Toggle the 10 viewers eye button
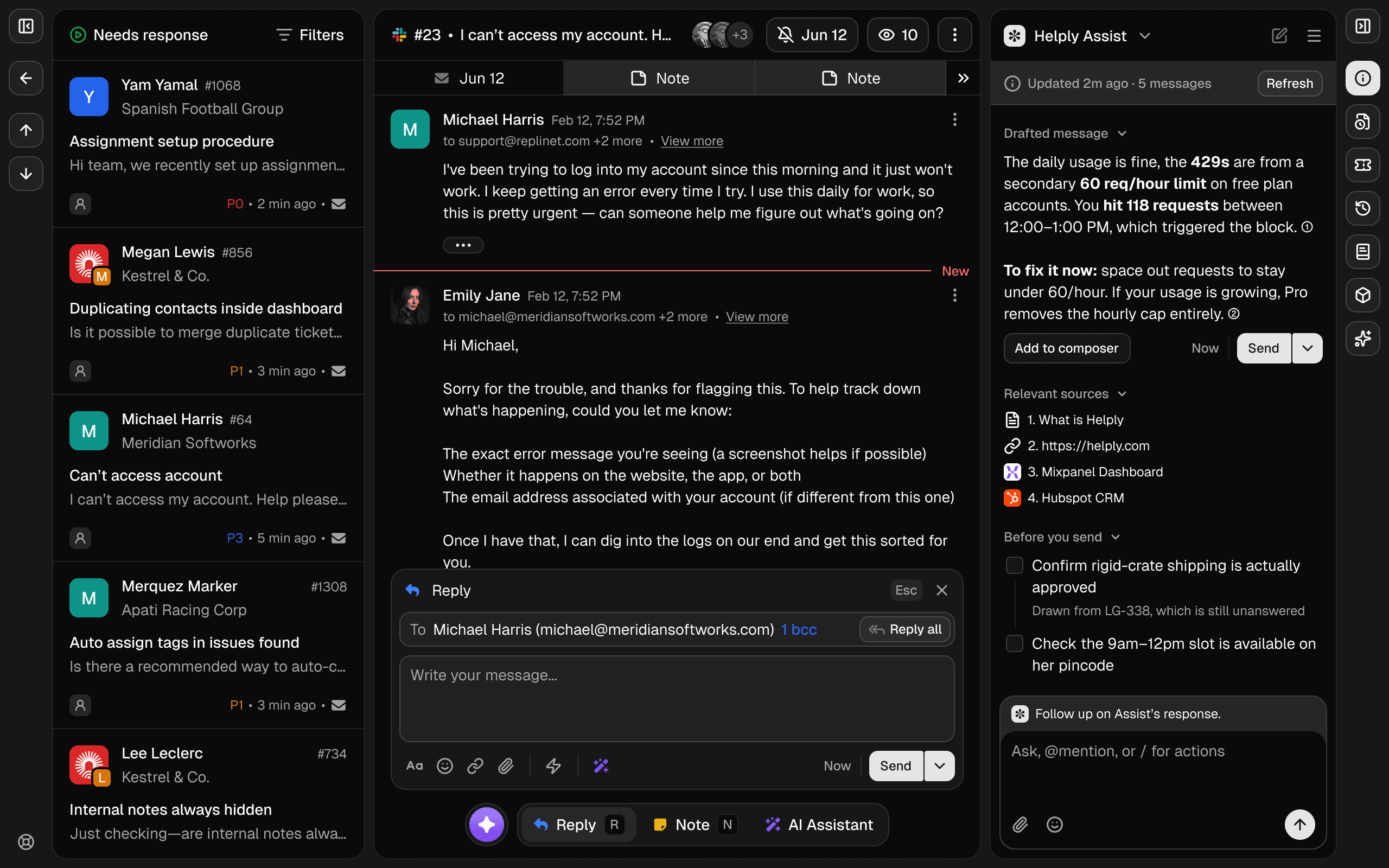The height and width of the screenshot is (868, 1389). 897,34
